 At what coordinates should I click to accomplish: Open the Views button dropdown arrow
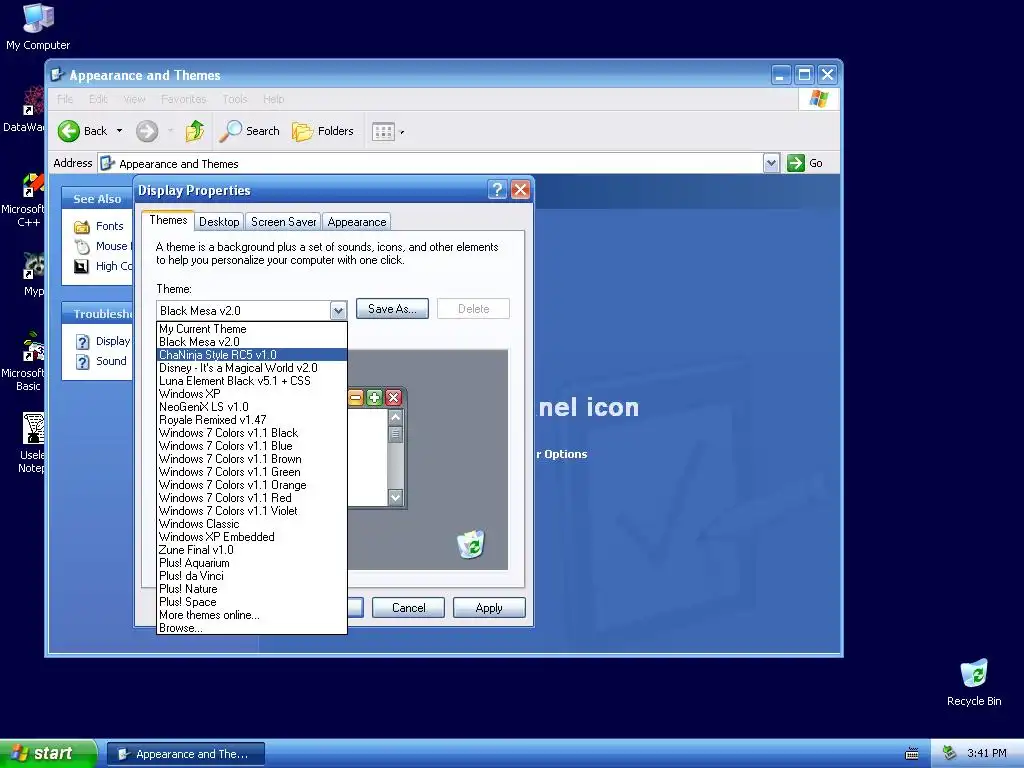click(402, 133)
